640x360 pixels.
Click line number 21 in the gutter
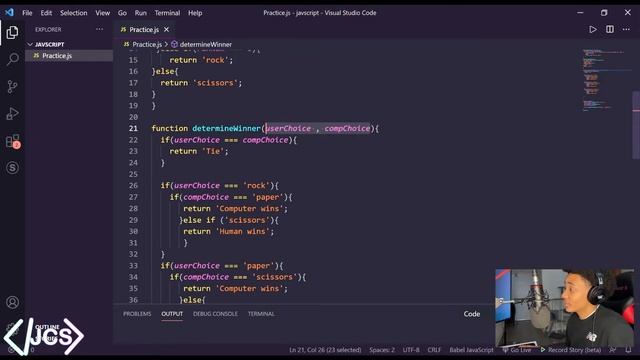click(133, 128)
